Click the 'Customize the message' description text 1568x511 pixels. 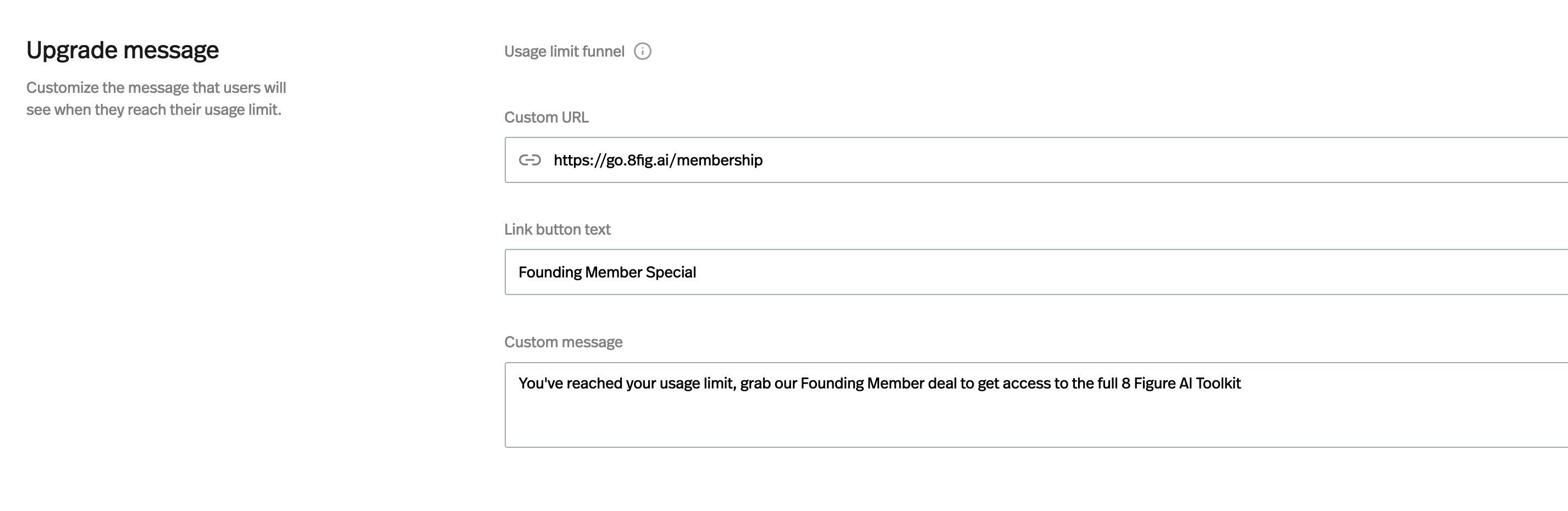coord(156,98)
